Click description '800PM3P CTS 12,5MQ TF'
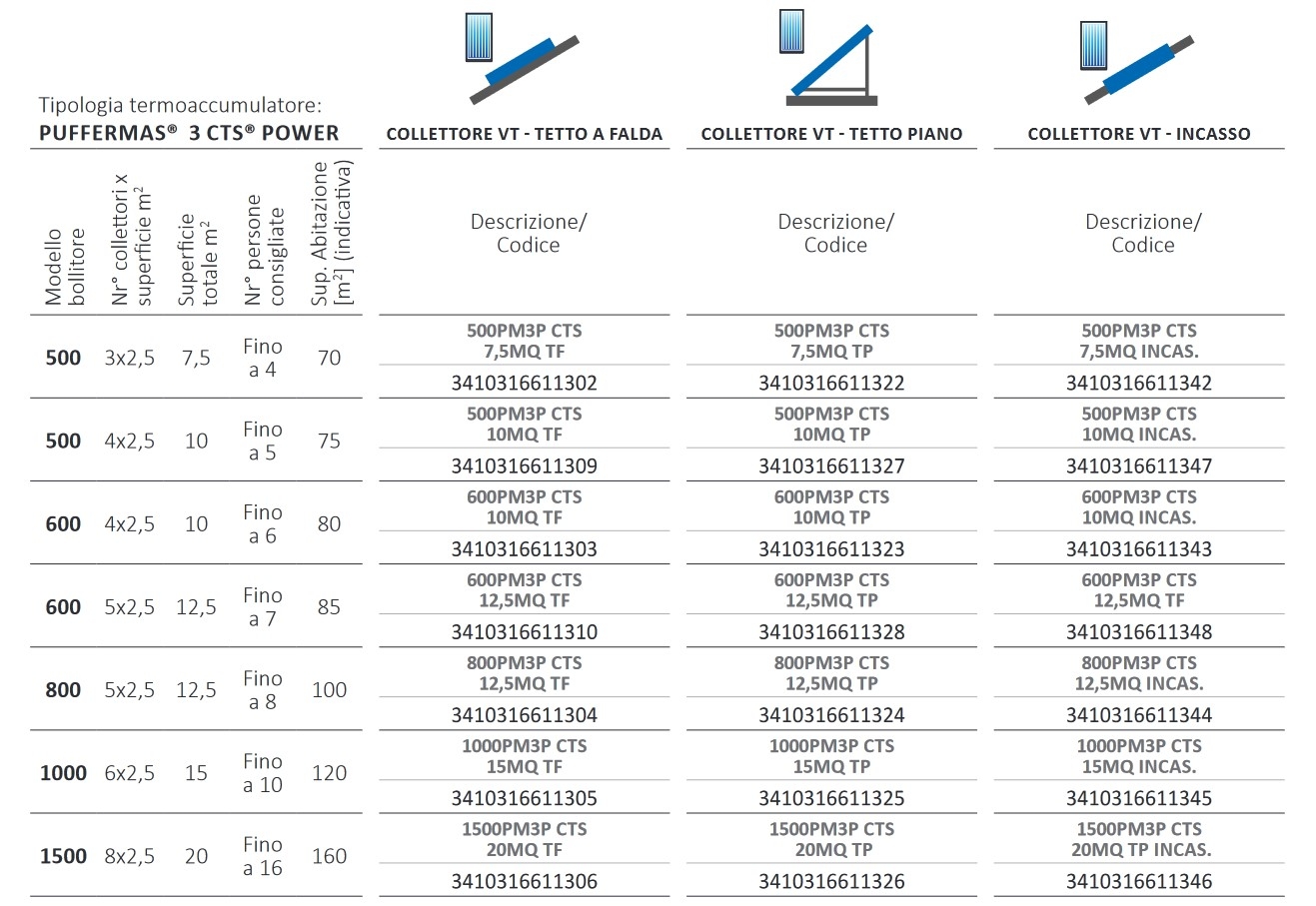The width and height of the screenshot is (1316, 906). coord(525,672)
